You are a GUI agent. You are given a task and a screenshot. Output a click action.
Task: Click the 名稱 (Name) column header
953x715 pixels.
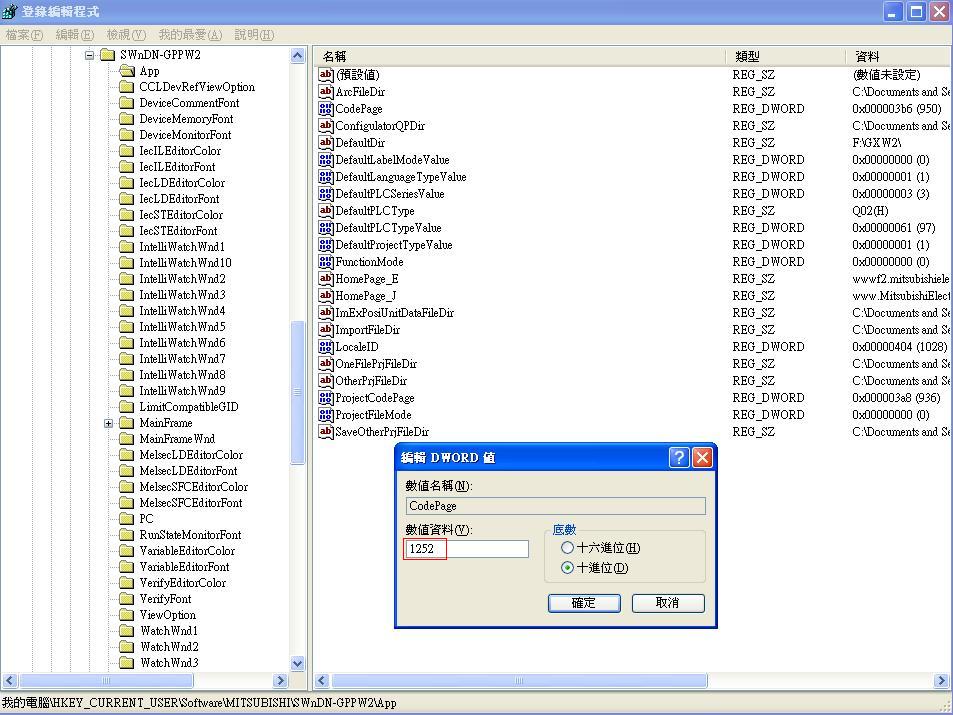click(x=520, y=56)
